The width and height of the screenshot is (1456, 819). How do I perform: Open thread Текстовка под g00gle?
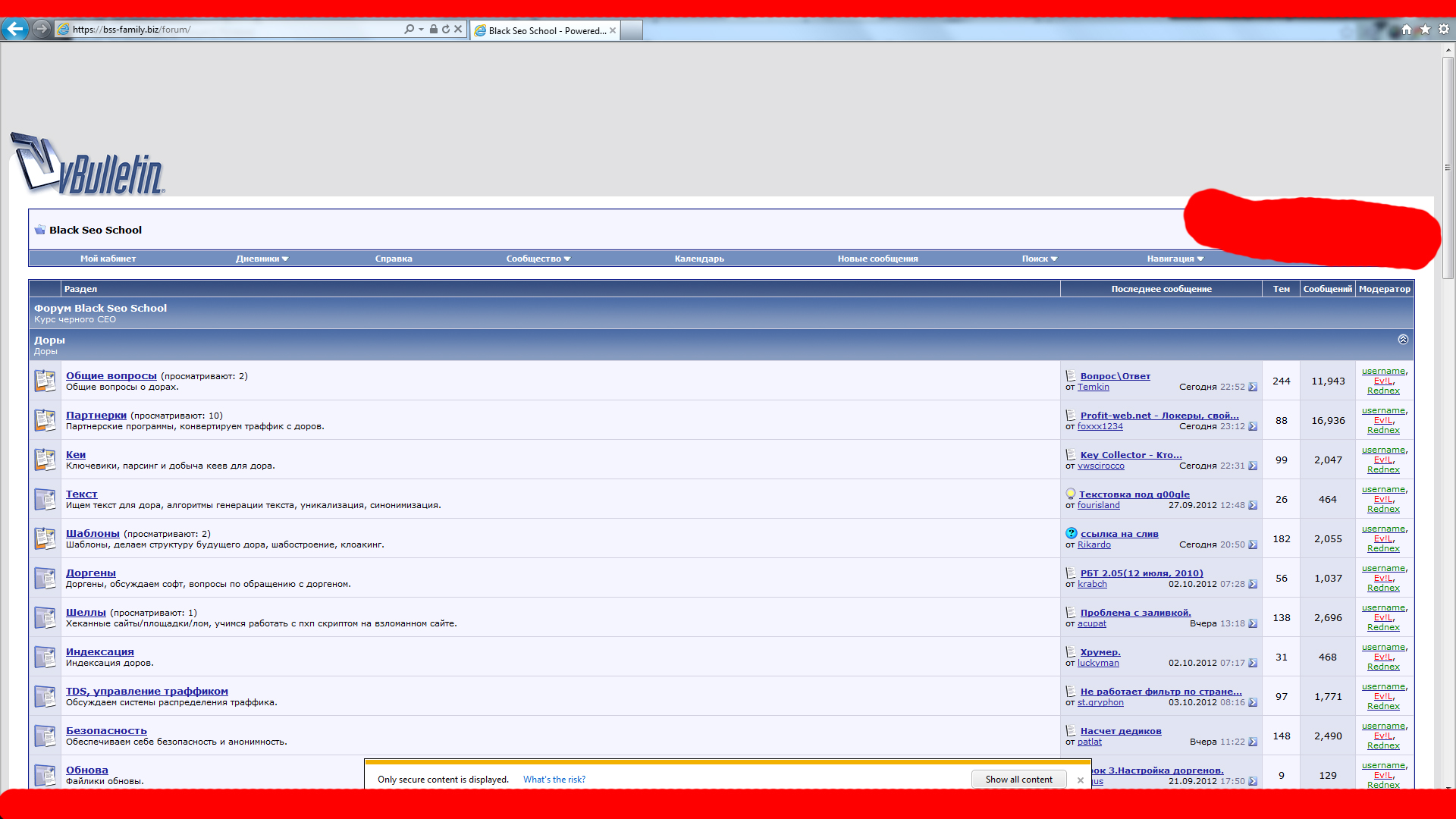[x=1134, y=494]
